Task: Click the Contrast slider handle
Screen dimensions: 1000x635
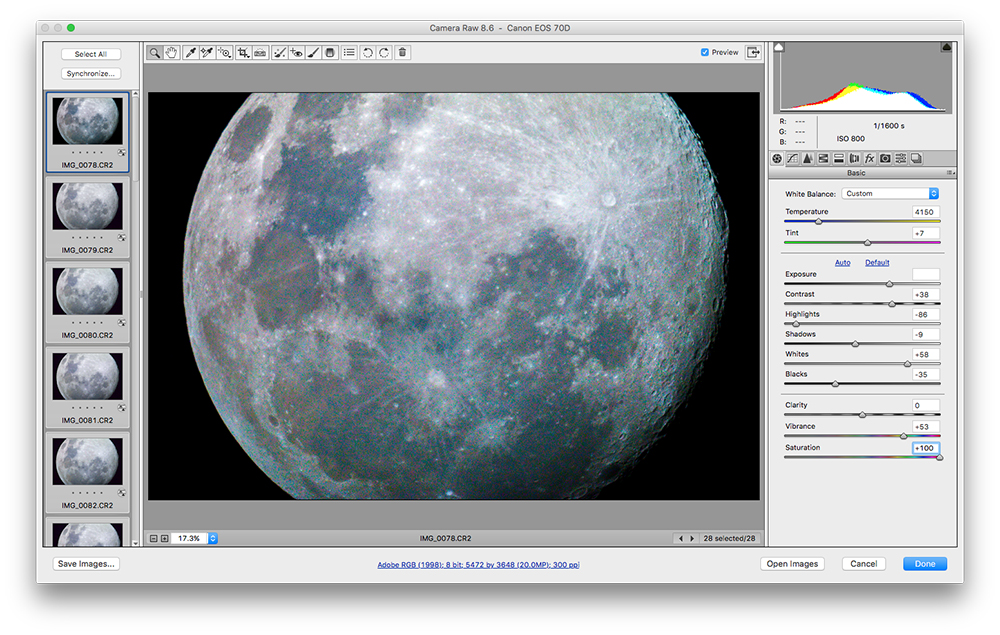Action: pos(892,304)
